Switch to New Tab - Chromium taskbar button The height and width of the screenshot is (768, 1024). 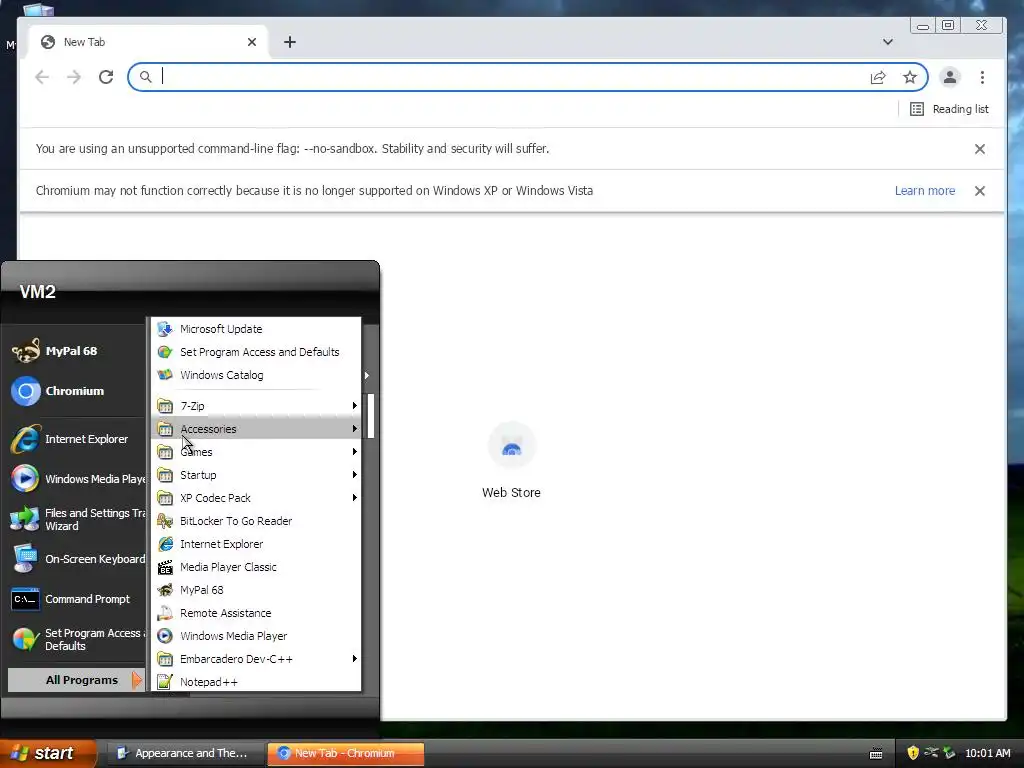(345, 753)
